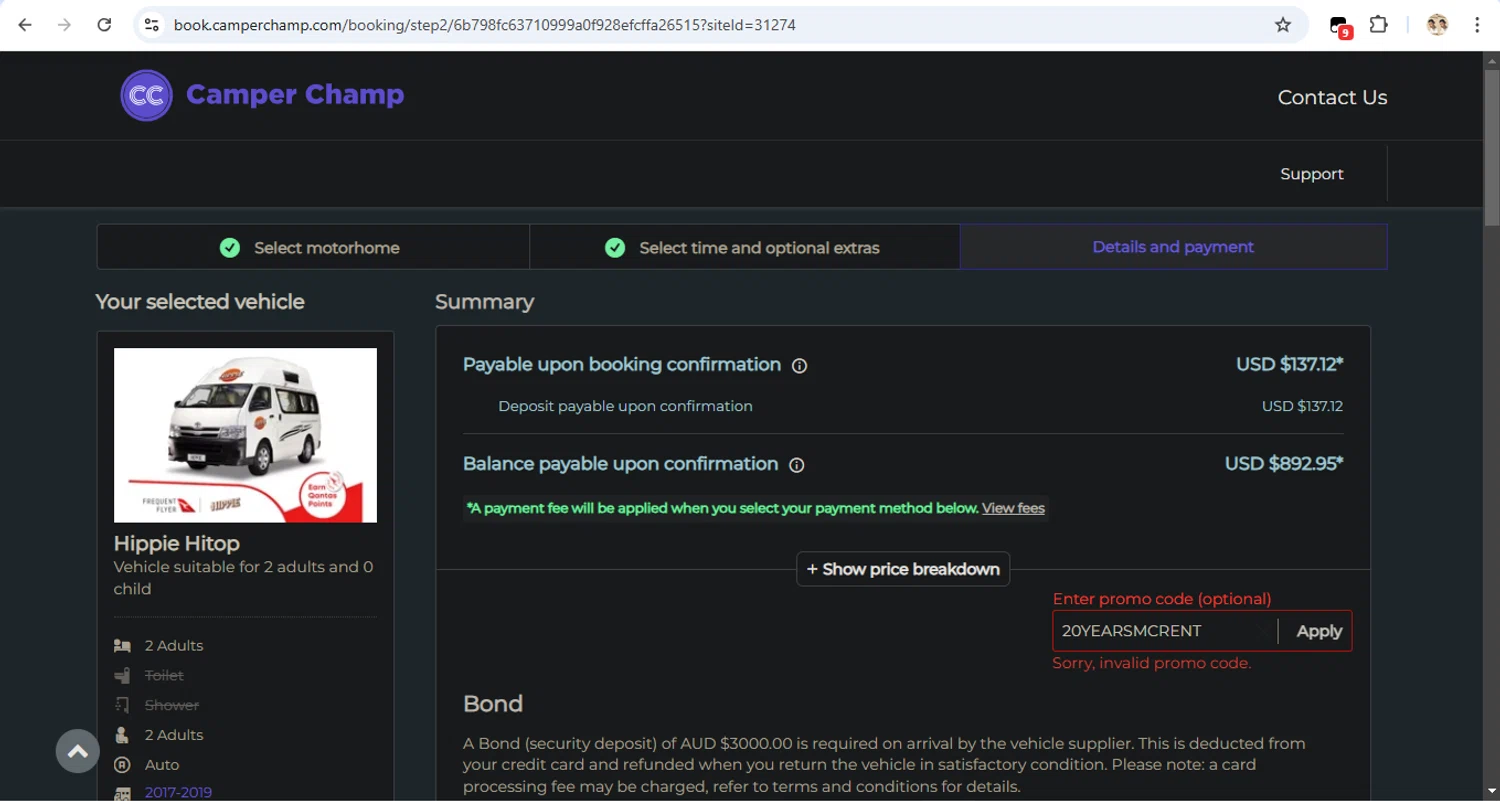Viewport: 1500px width, 801px height.
Task: Open the 2017-2019 vehicle year link
Action: click(178, 792)
